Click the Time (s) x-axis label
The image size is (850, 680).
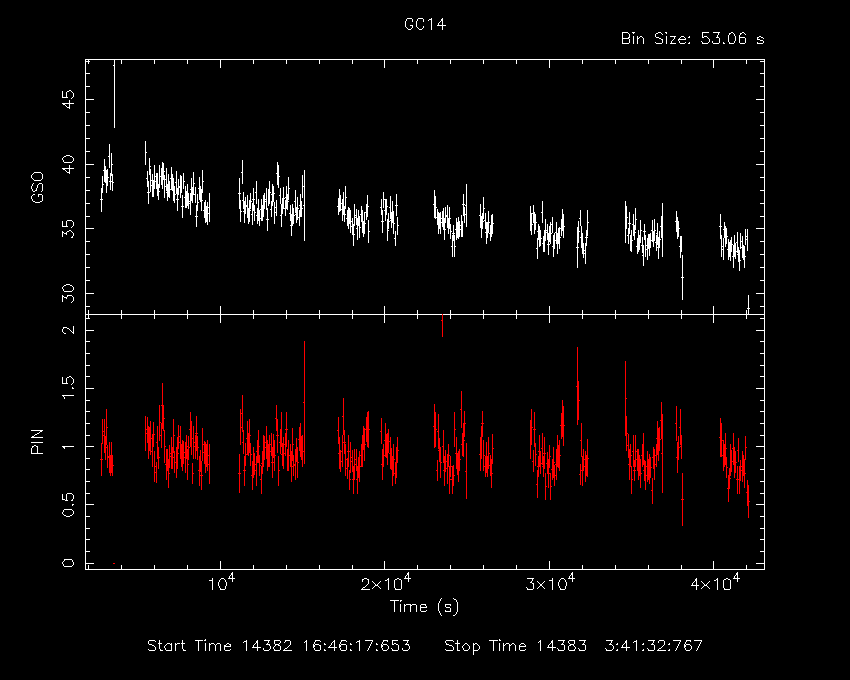coord(424,606)
